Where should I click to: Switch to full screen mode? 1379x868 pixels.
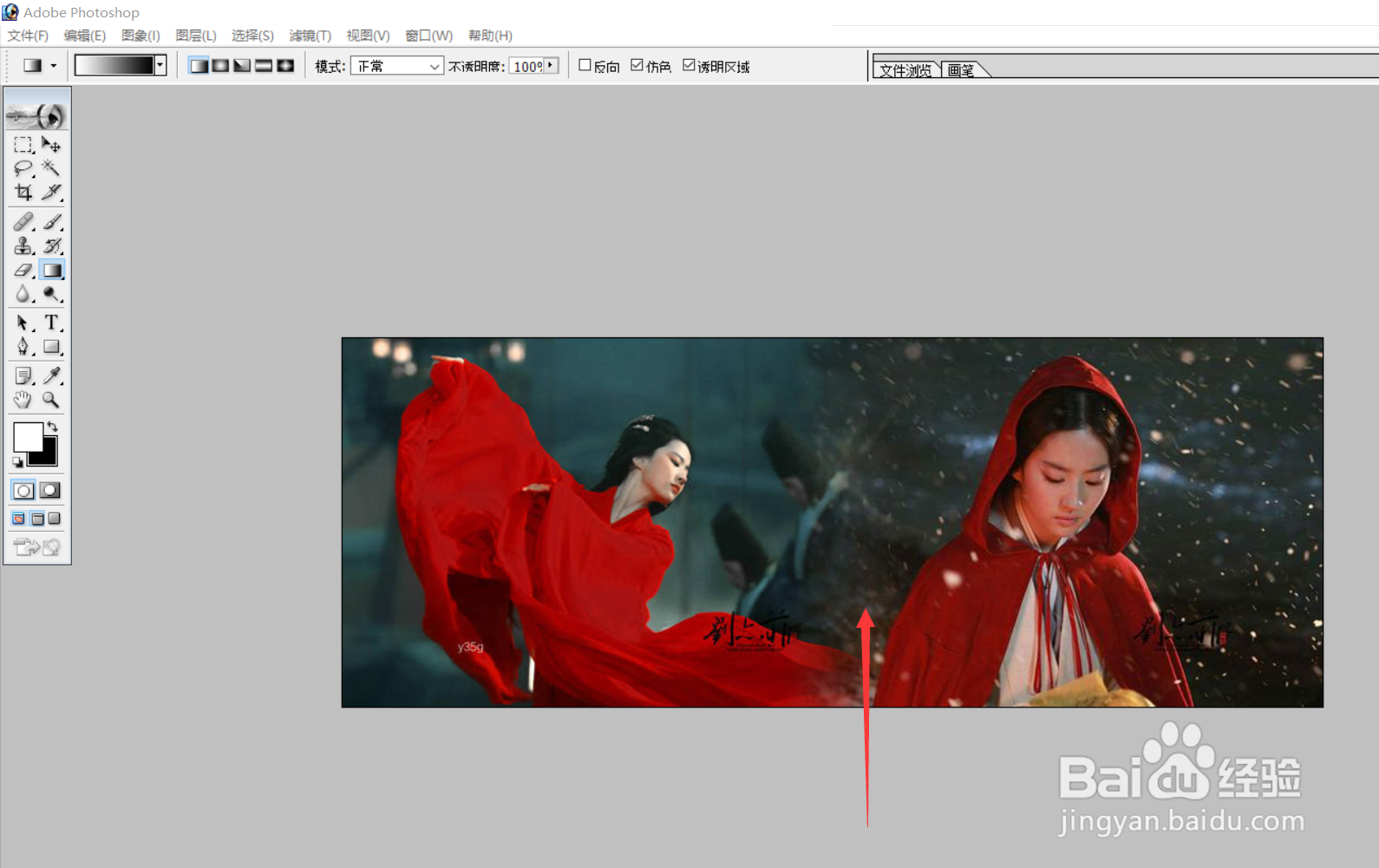point(55,519)
